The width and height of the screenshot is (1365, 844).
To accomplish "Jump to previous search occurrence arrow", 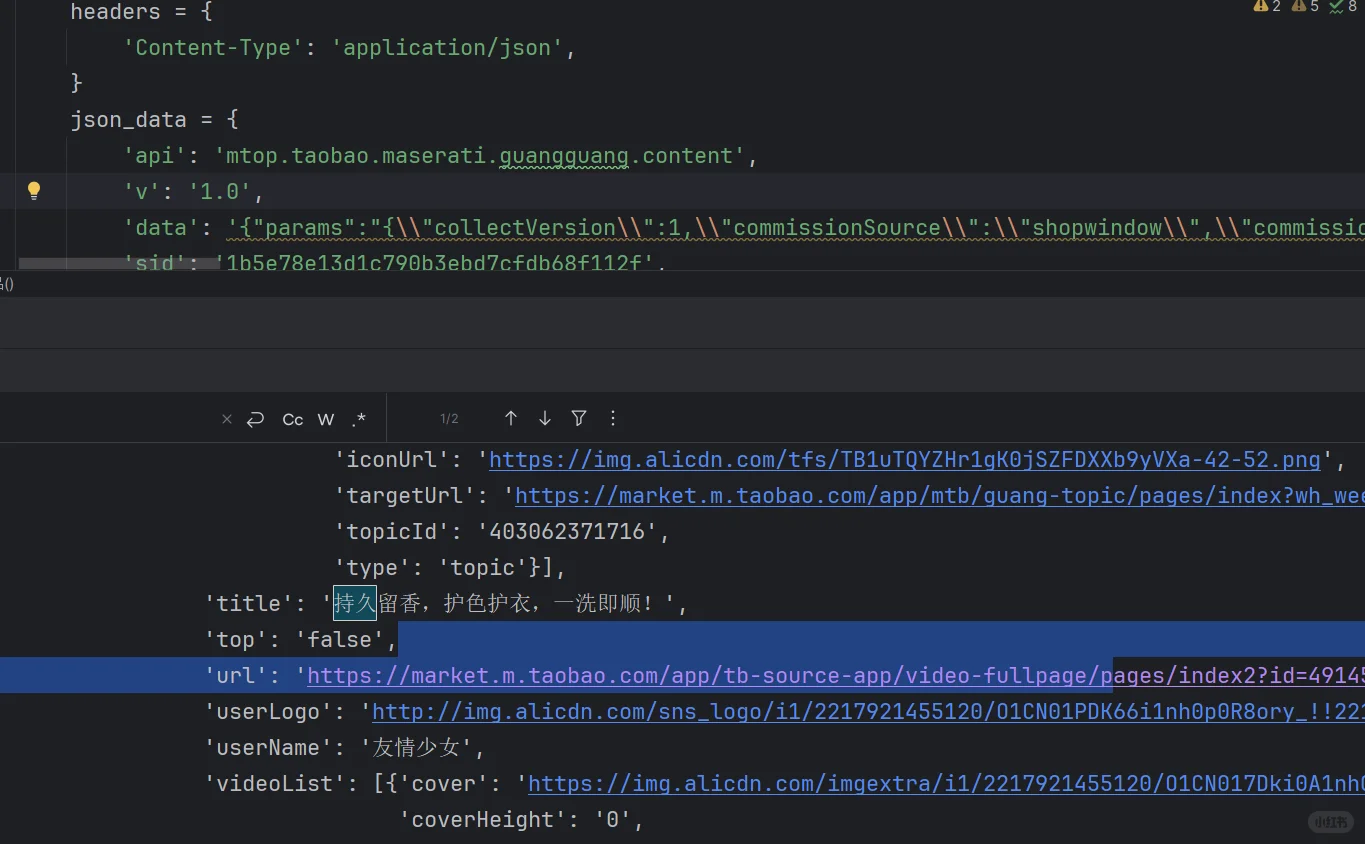I will 511,419.
